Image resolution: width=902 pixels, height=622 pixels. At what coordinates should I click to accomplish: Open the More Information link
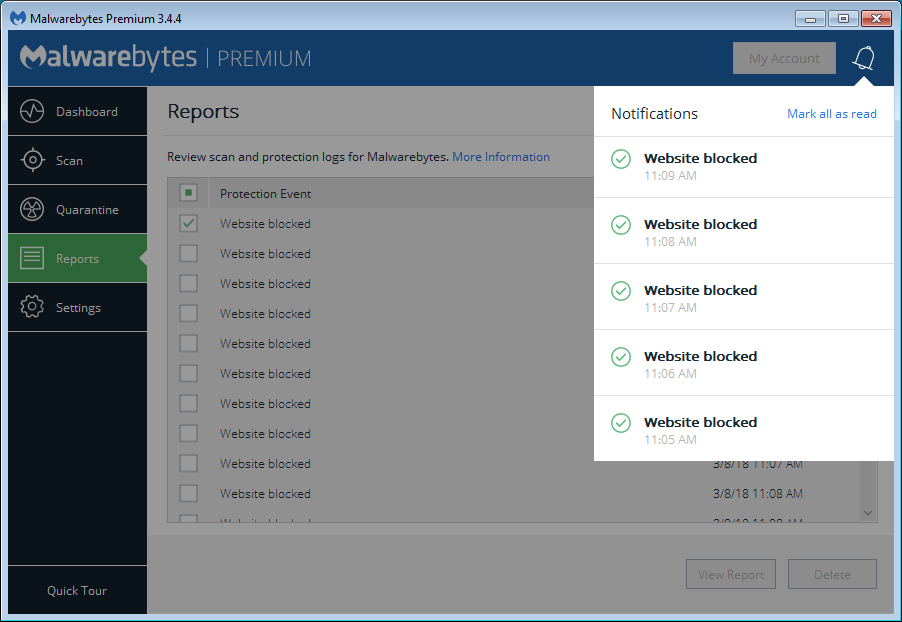pyautogui.click(x=501, y=157)
